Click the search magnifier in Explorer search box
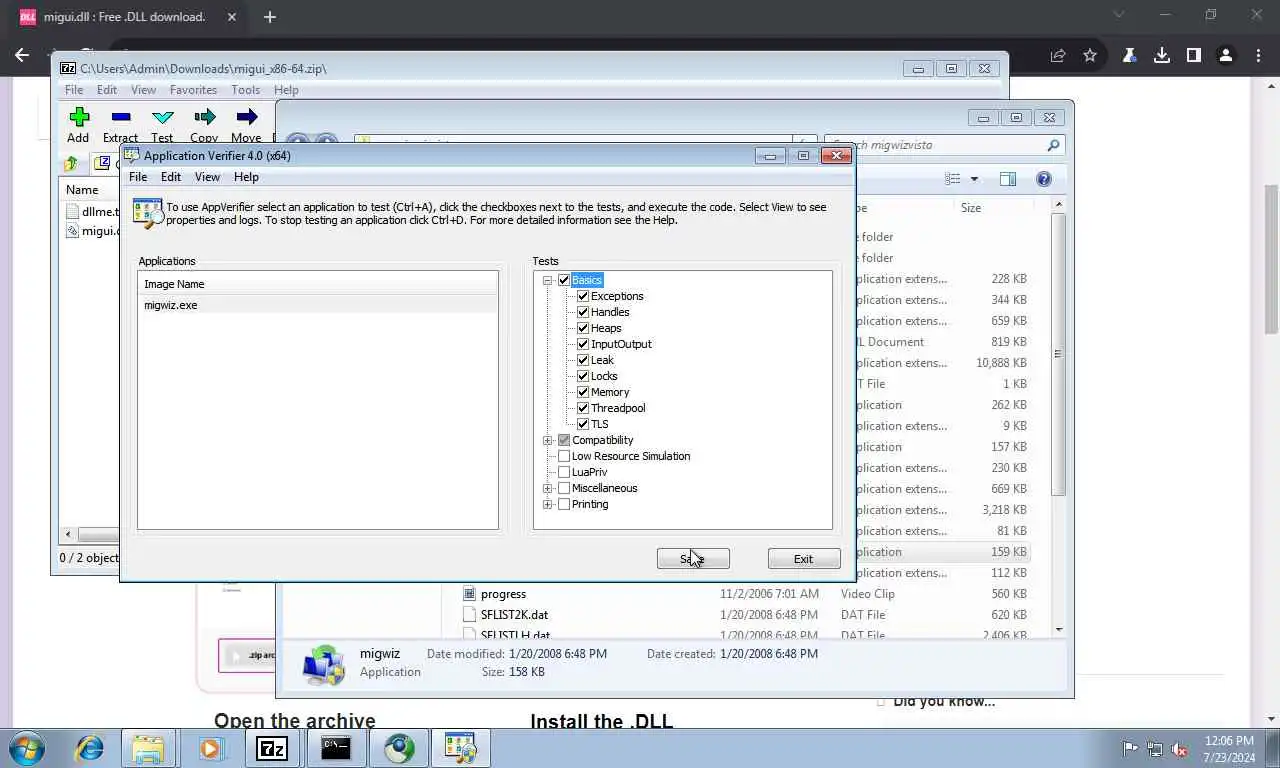 click(1053, 145)
